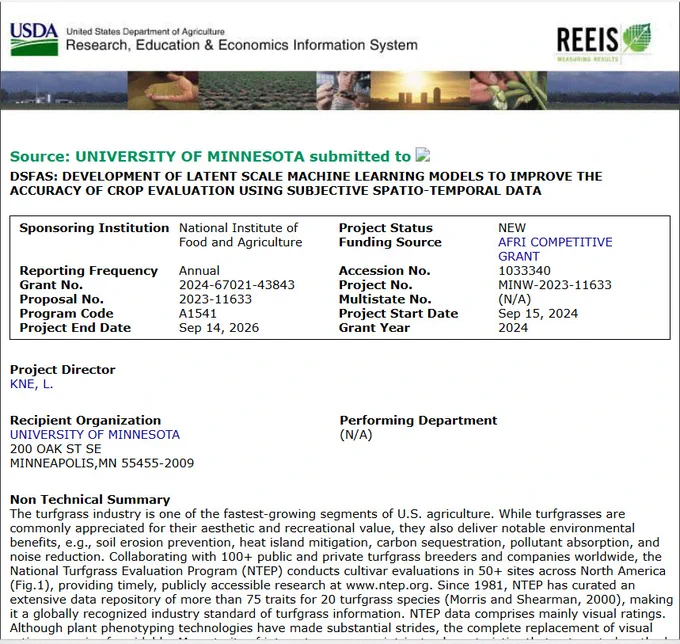Viewport: 680px width, 644px height.
Task: Click the 'Project Director' heading
Action: point(62,369)
